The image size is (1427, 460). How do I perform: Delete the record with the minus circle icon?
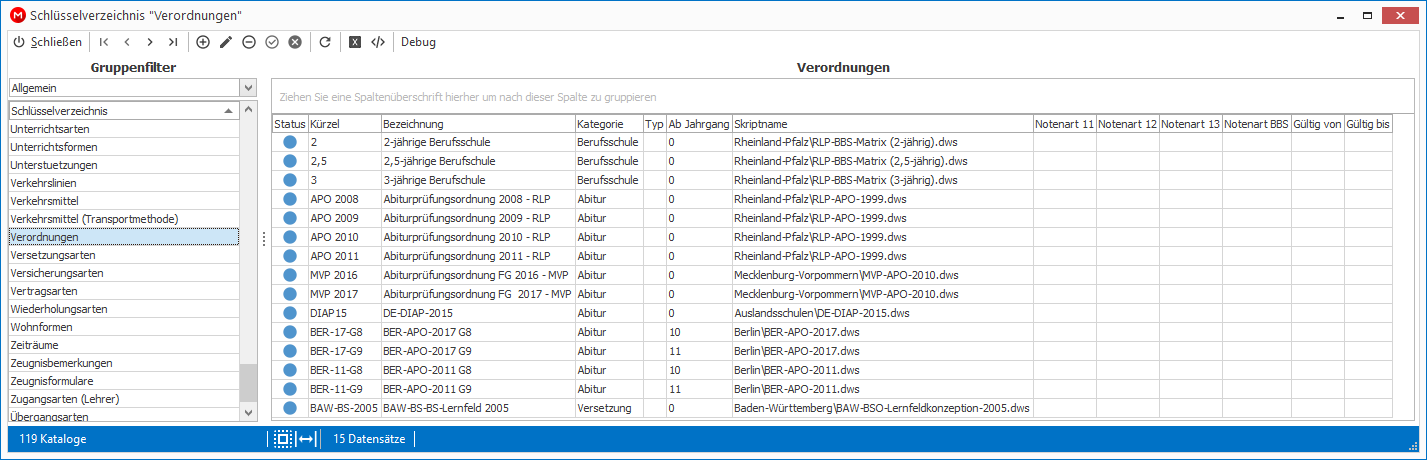point(249,42)
